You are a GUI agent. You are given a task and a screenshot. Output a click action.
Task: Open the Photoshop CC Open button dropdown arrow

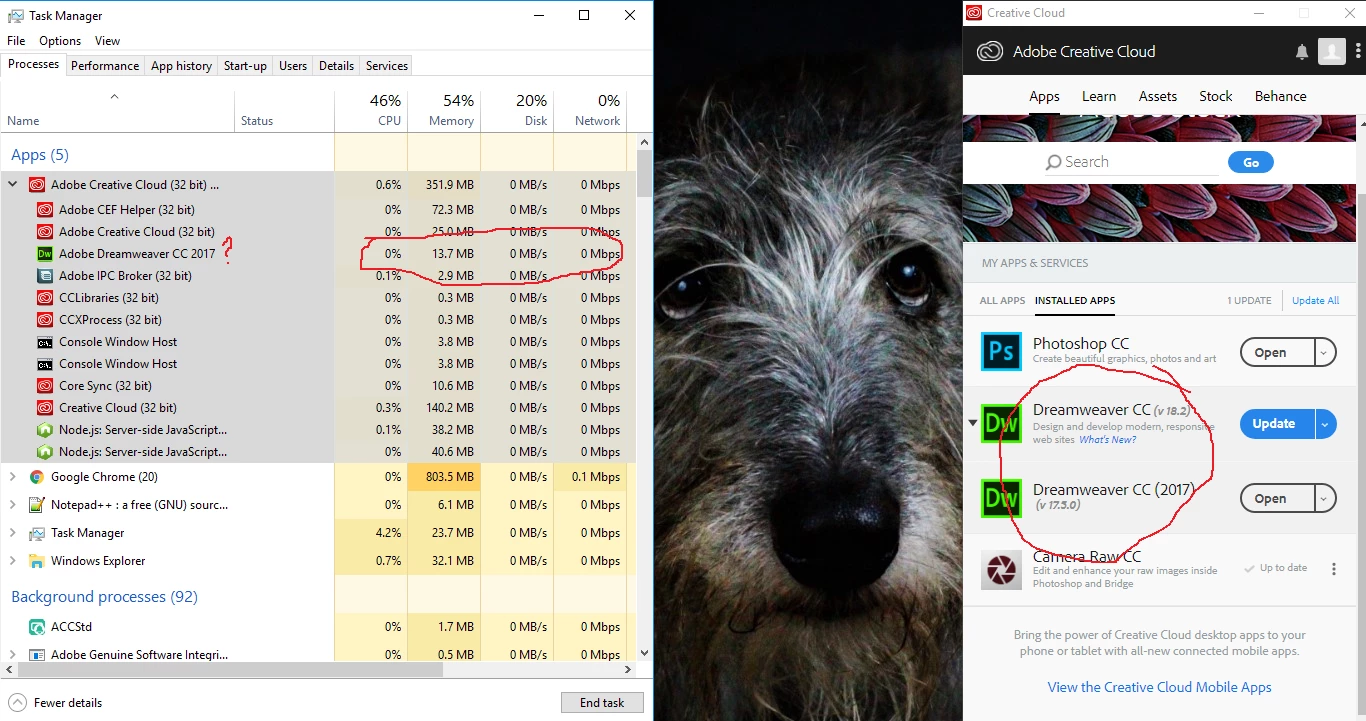click(1325, 352)
